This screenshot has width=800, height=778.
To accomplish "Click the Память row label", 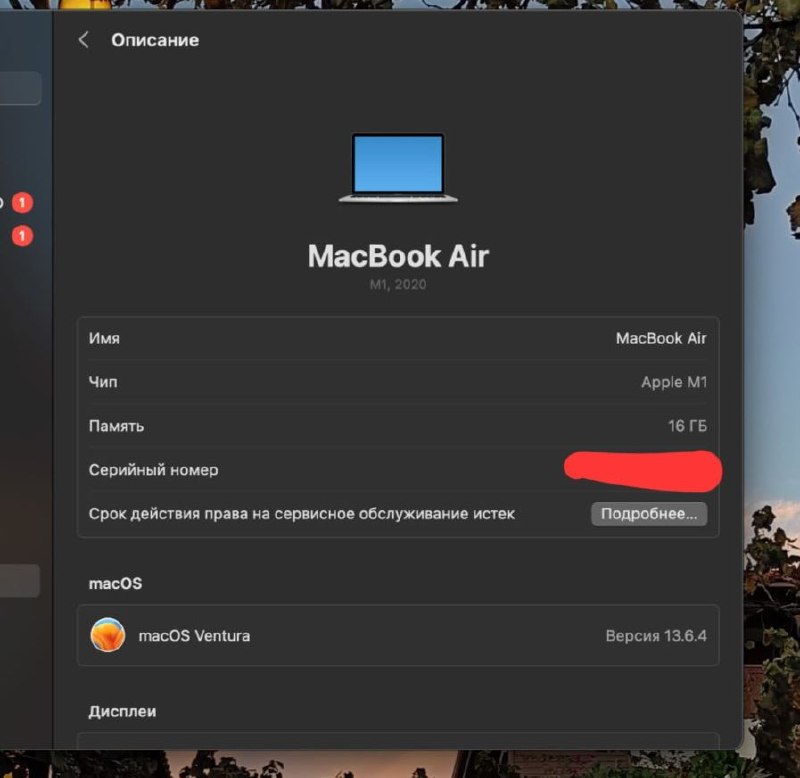I will 116,426.
